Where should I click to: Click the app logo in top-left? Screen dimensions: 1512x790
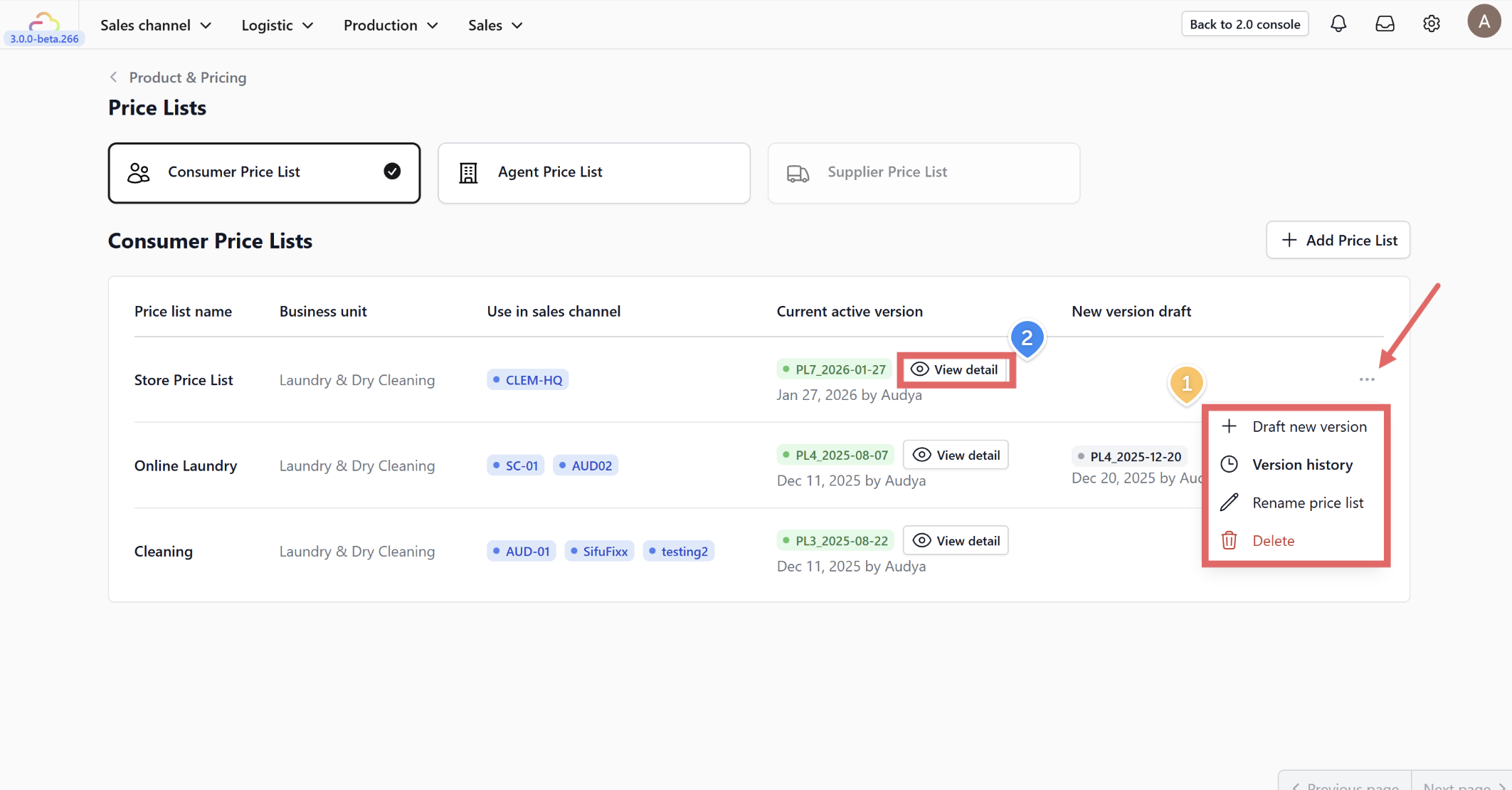click(x=43, y=21)
